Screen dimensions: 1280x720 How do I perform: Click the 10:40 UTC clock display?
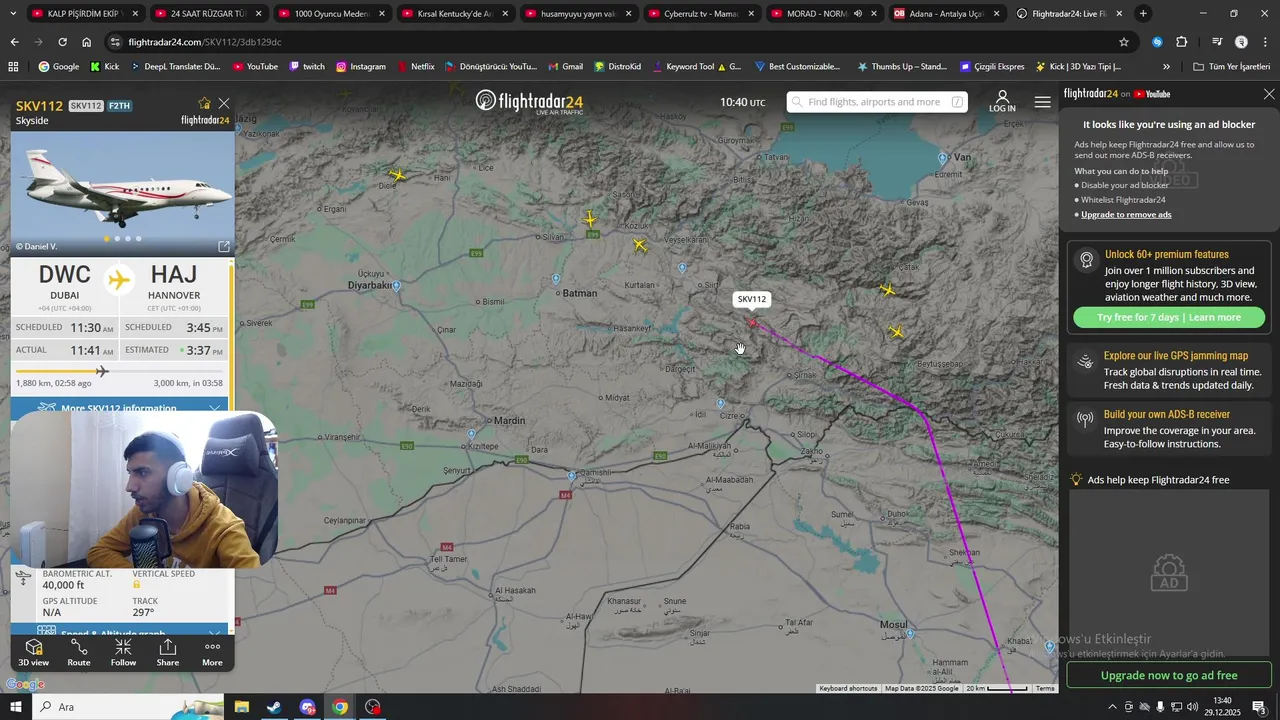(742, 102)
